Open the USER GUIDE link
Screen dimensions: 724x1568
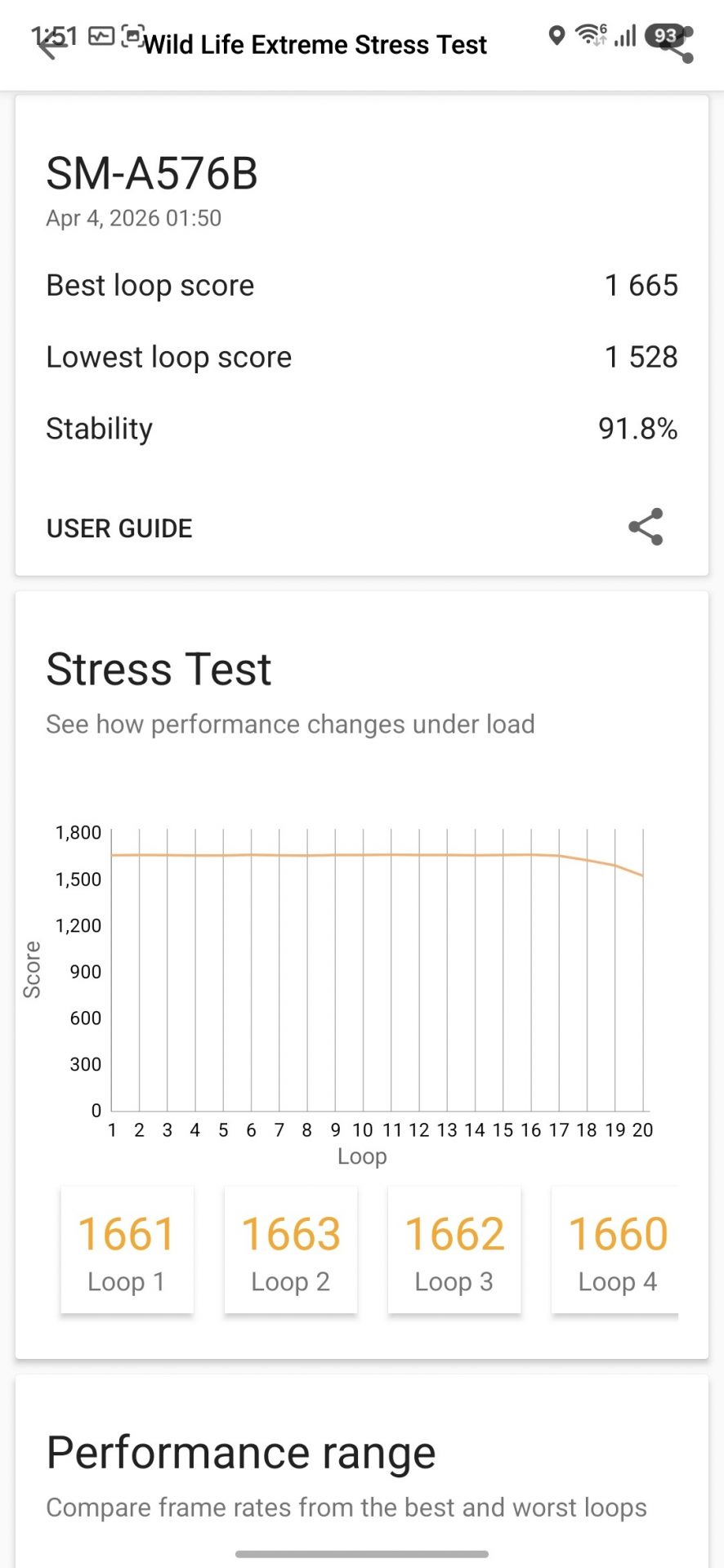[x=119, y=528]
